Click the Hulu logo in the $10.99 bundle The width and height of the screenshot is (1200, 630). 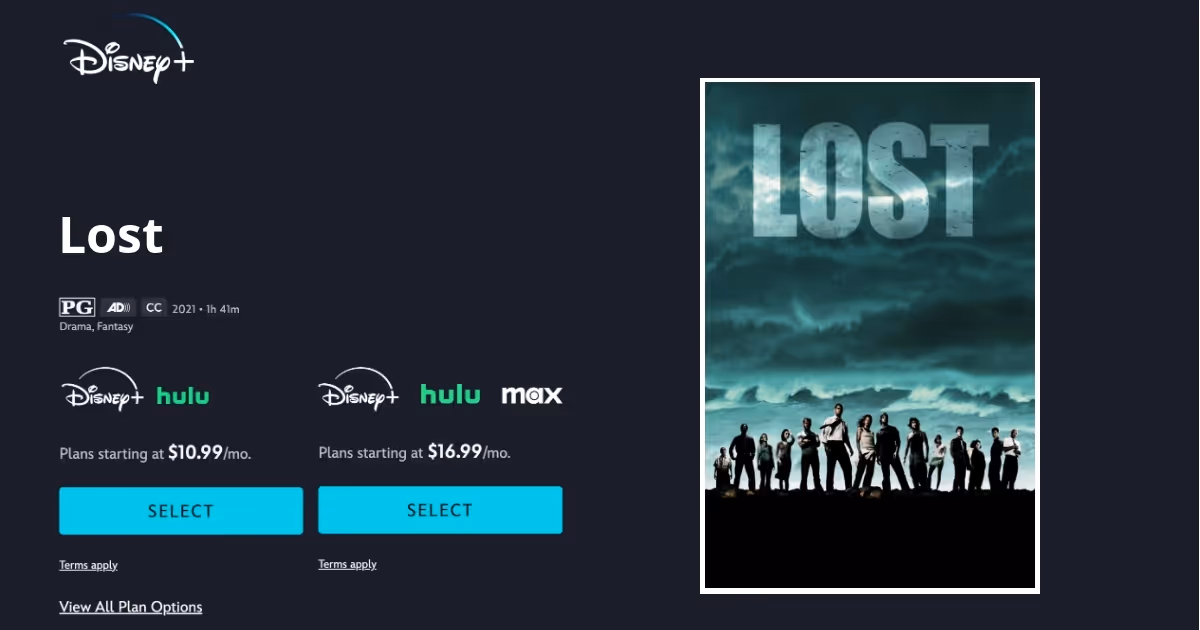point(183,396)
